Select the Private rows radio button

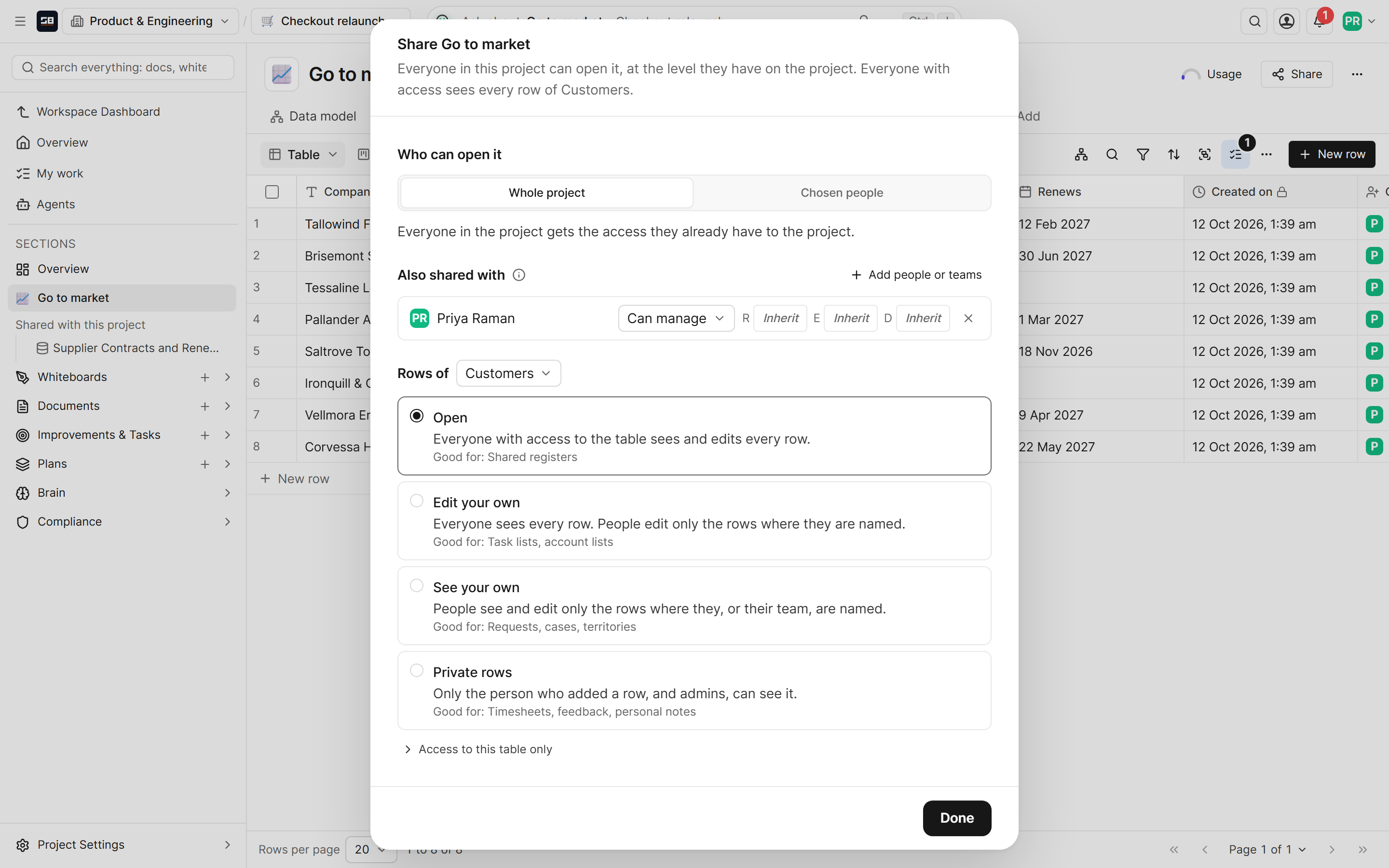(417, 670)
